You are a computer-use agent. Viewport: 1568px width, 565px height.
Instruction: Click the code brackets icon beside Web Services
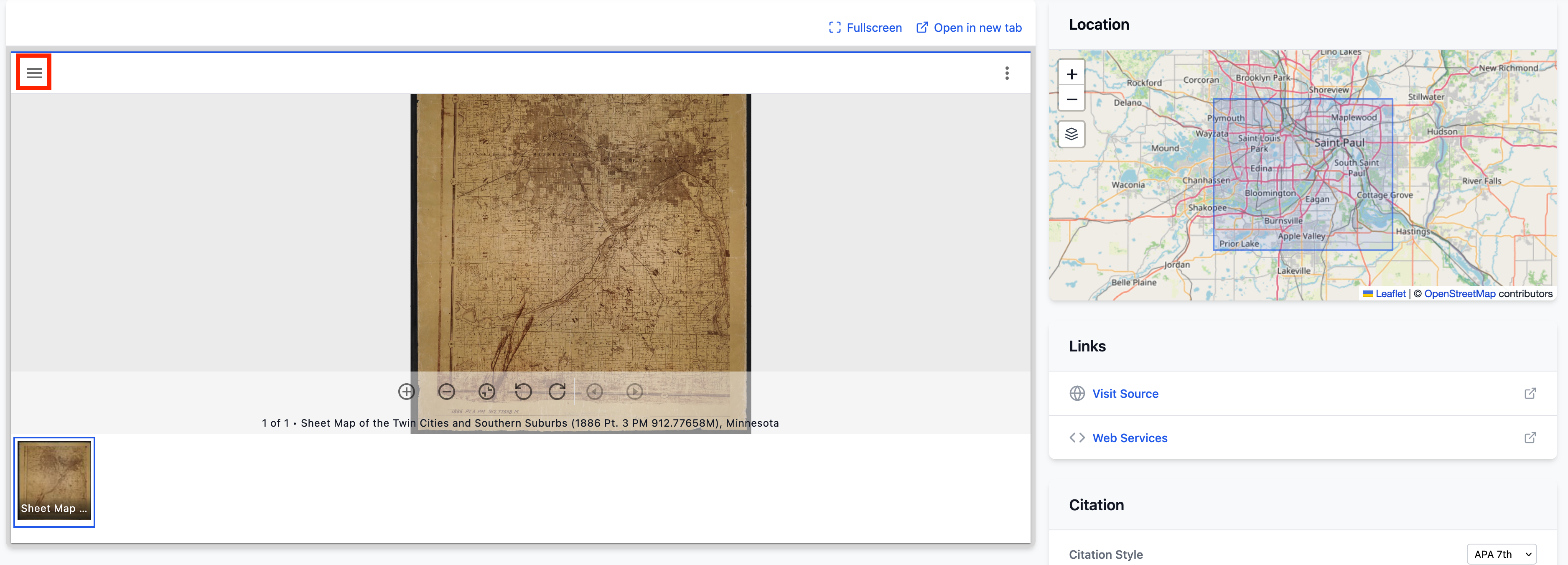tap(1077, 438)
